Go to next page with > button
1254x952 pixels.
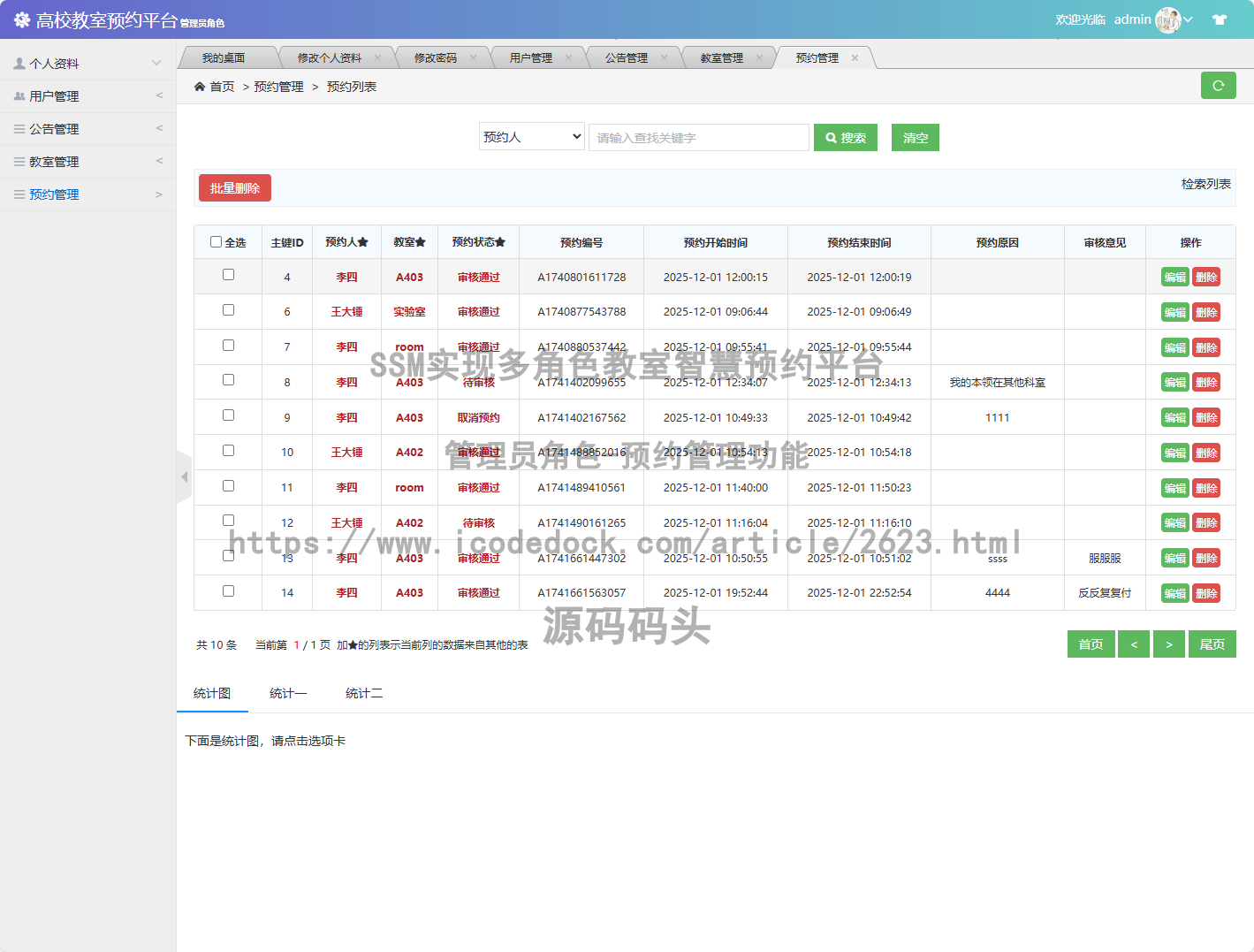1168,644
